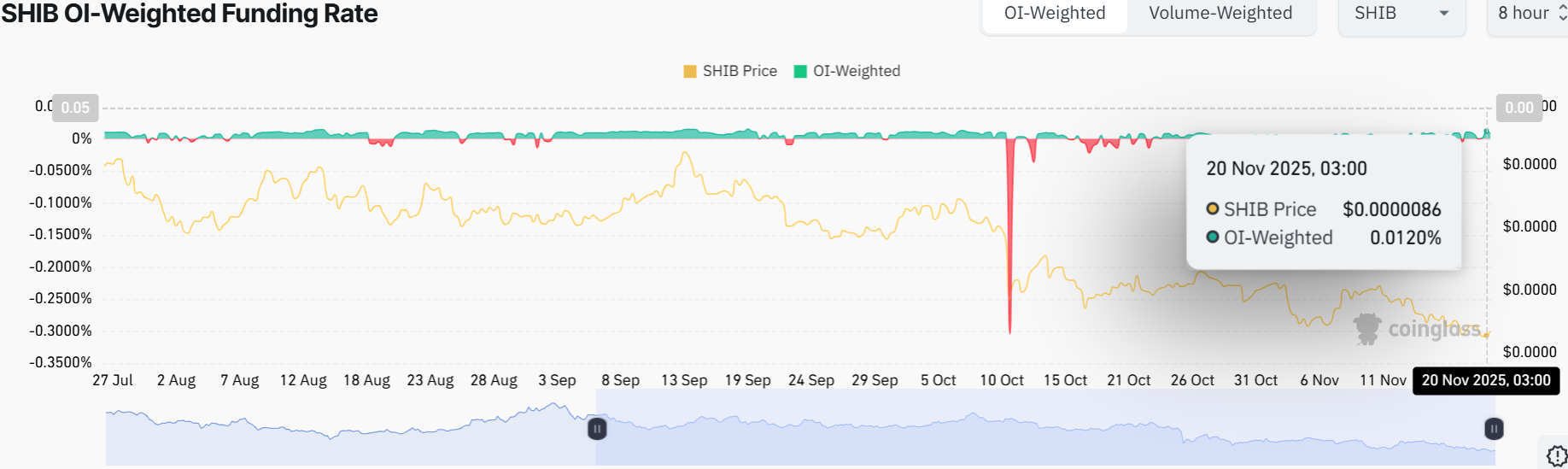
Task: Click the 20 Nov 2025 date label
Action: pos(1486,380)
